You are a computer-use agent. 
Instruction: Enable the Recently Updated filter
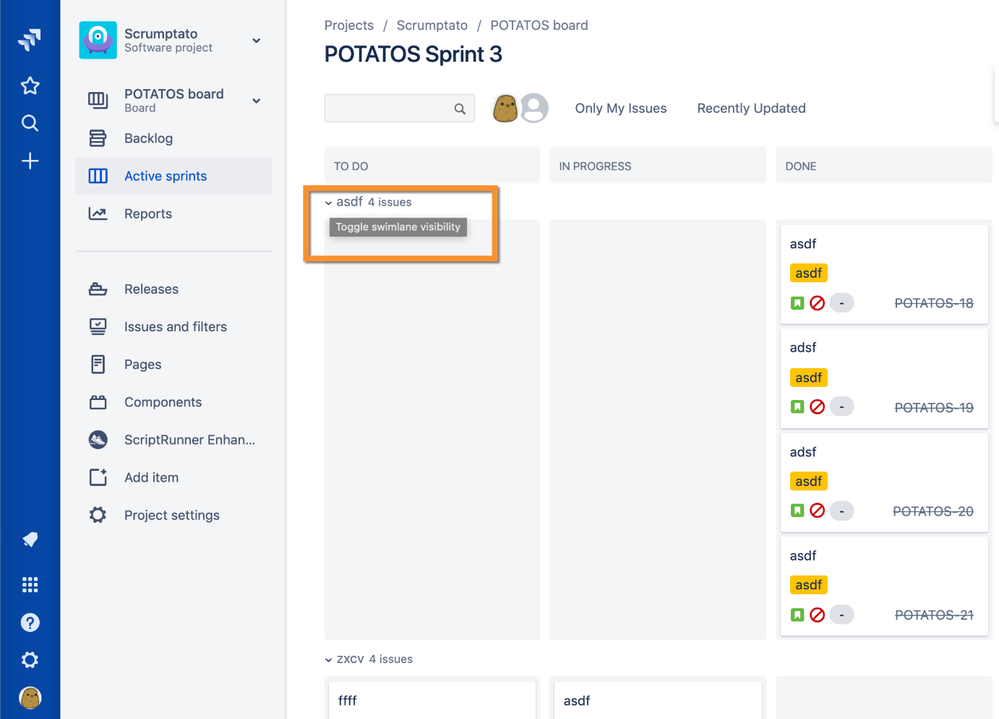click(751, 108)
